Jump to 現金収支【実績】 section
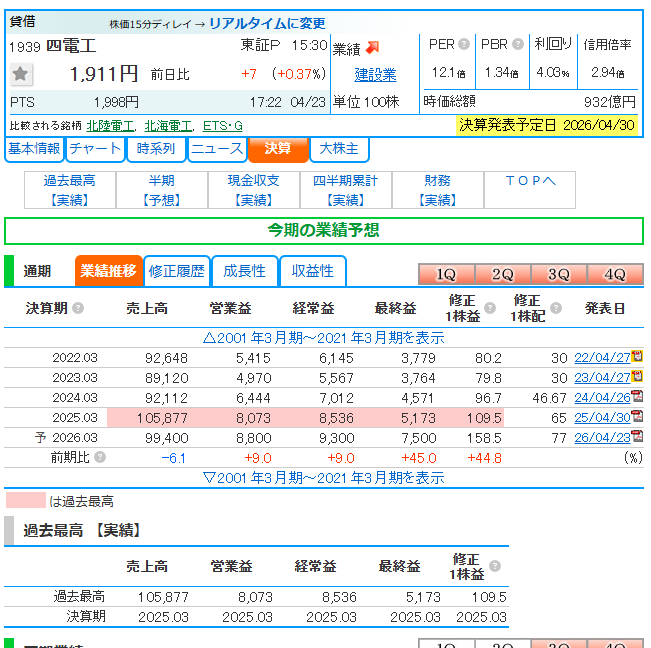The height and width of the screenshot is (648, 651). point(254,190)
